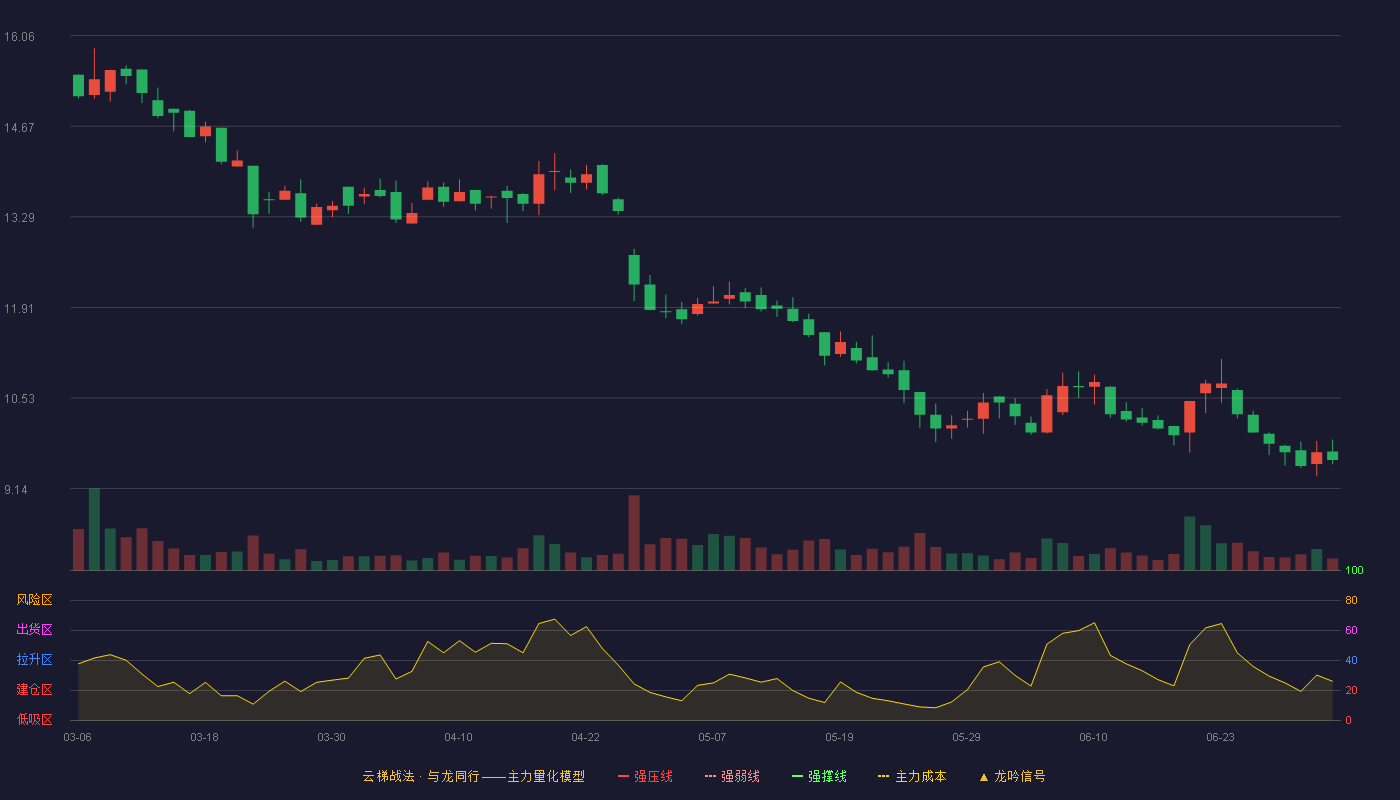Click the 05-07 date label

[712, 737]
